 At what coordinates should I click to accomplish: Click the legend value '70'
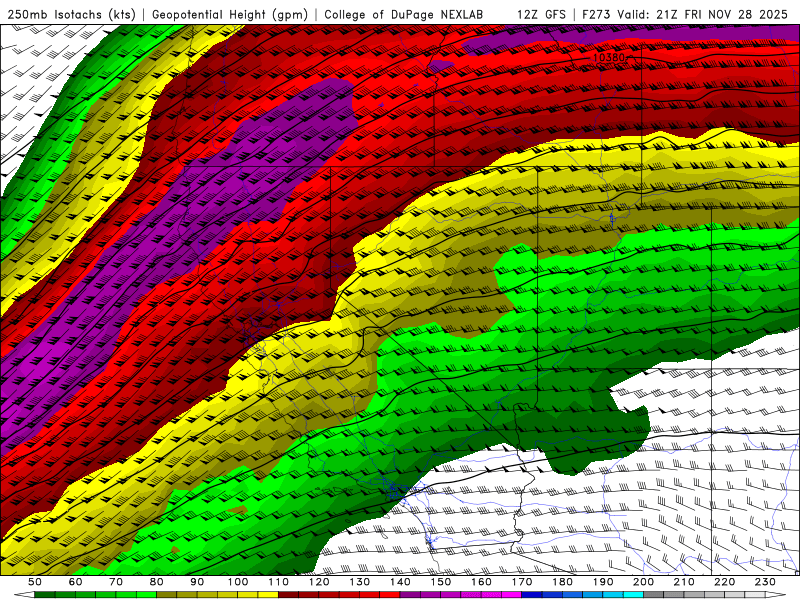pyautogui.click(x=116, y=582)
